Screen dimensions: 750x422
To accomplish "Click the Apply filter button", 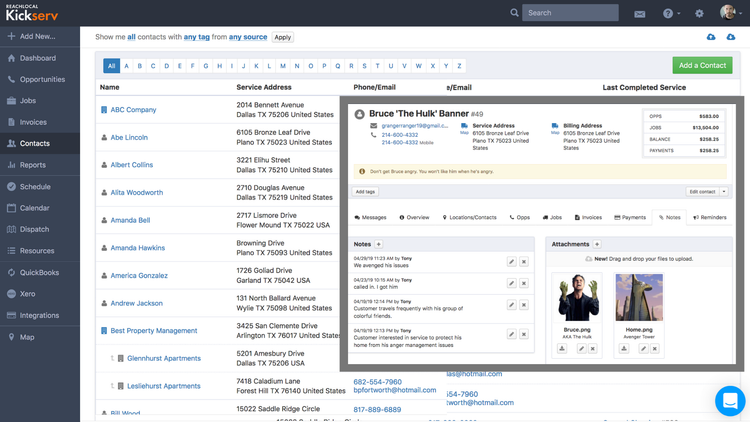I will [283, 37].
